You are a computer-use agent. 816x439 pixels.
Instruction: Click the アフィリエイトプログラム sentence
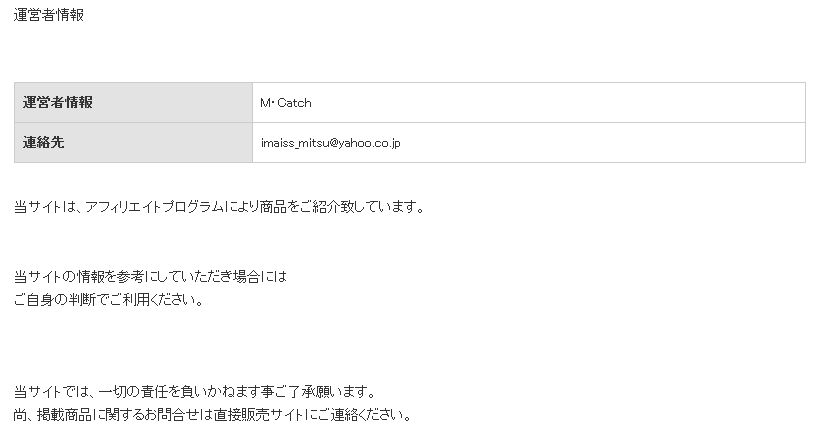(220, 207)
